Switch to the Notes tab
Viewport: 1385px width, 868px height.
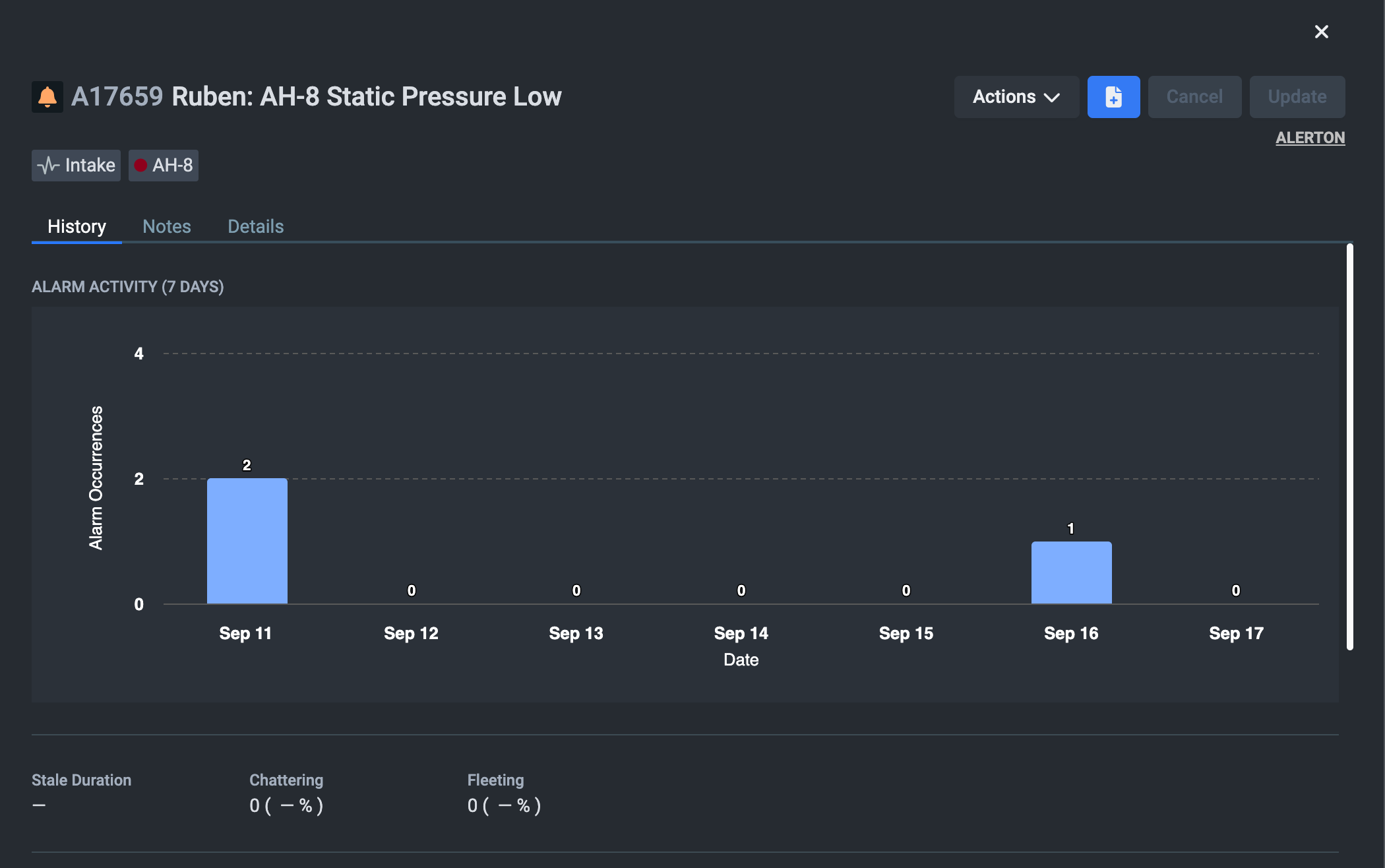166,226
